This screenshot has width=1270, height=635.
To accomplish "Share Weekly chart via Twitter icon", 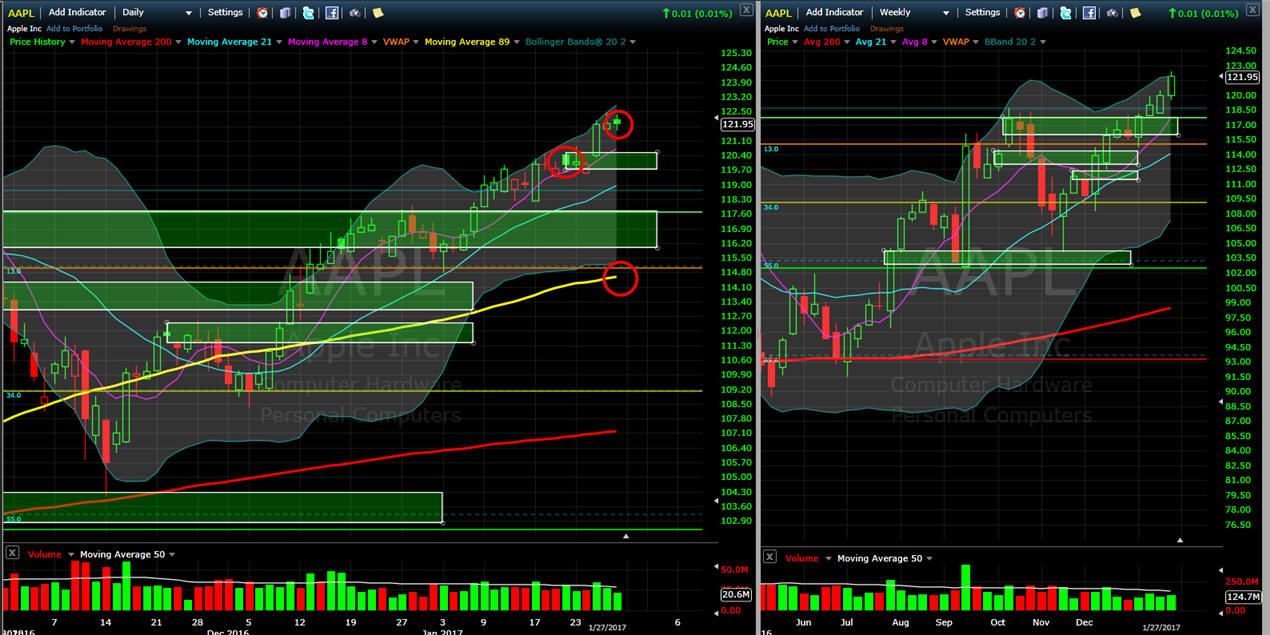I will tap(1065, 13).
